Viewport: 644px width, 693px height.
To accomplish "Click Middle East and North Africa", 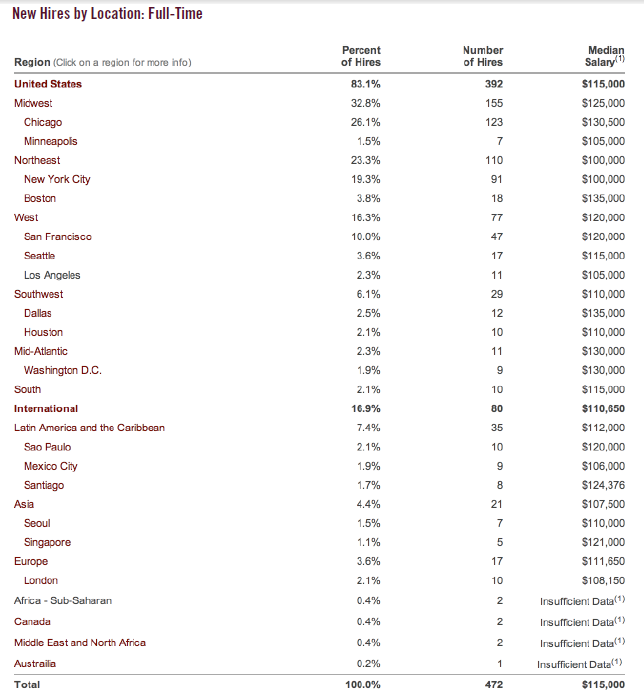I will pos(79,642).
